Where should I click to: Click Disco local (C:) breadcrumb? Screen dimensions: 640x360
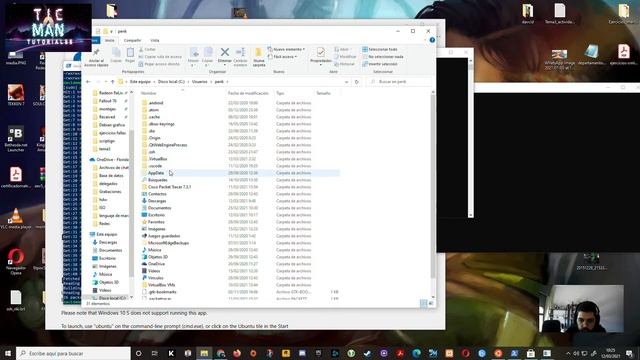click(x=171, y=82)
